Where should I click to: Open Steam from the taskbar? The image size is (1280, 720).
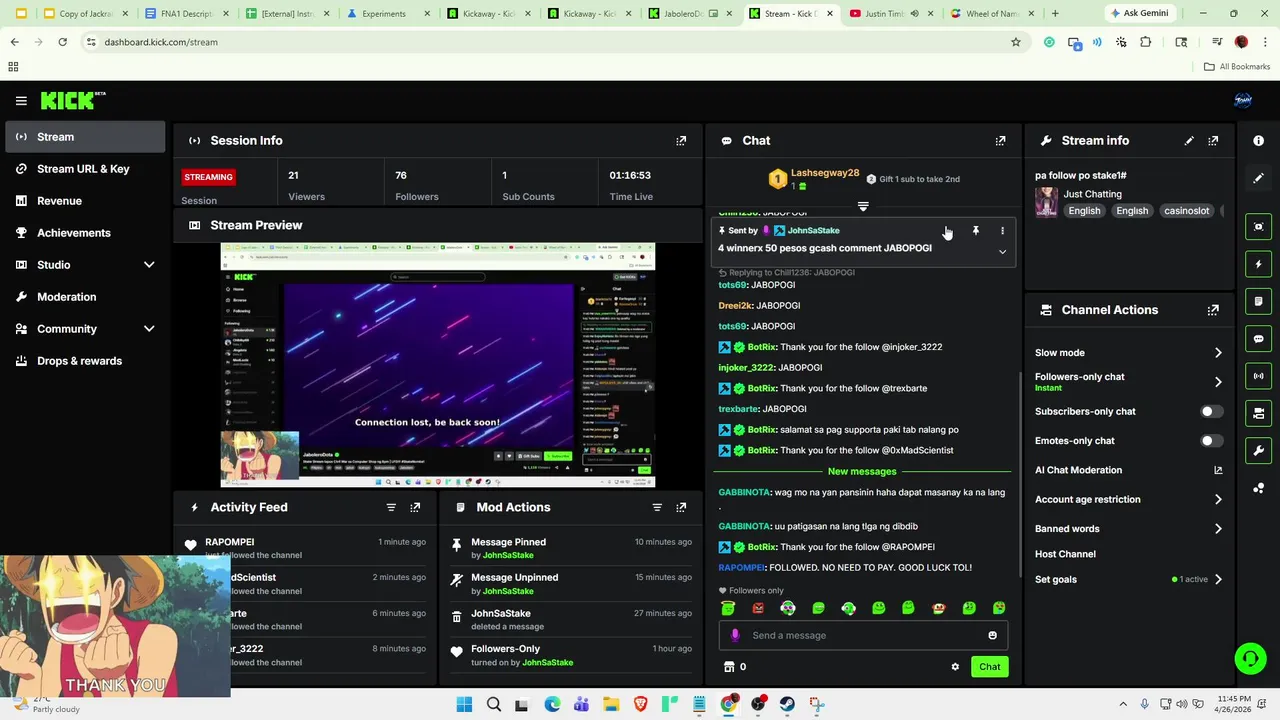coord(787,705)
